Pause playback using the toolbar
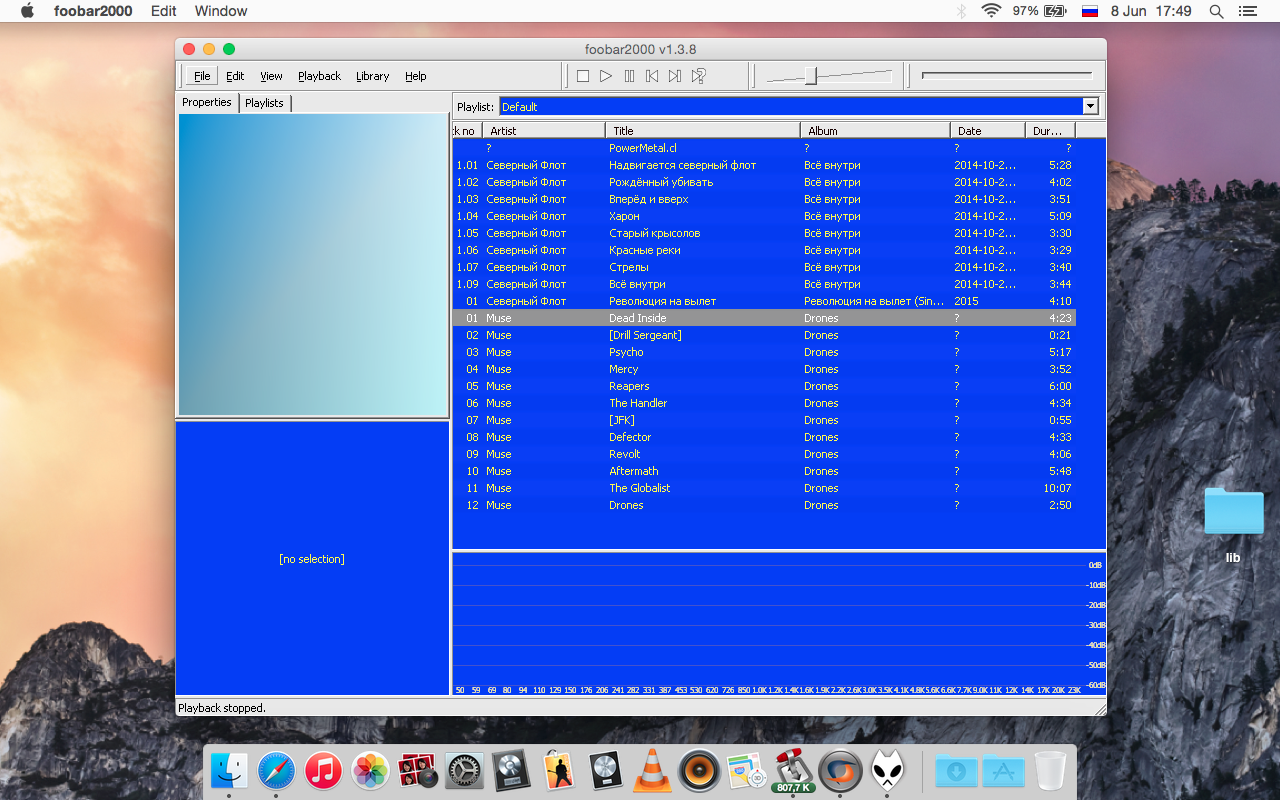Viewport: 1280px width, 800px height. (x=629, y=76)
